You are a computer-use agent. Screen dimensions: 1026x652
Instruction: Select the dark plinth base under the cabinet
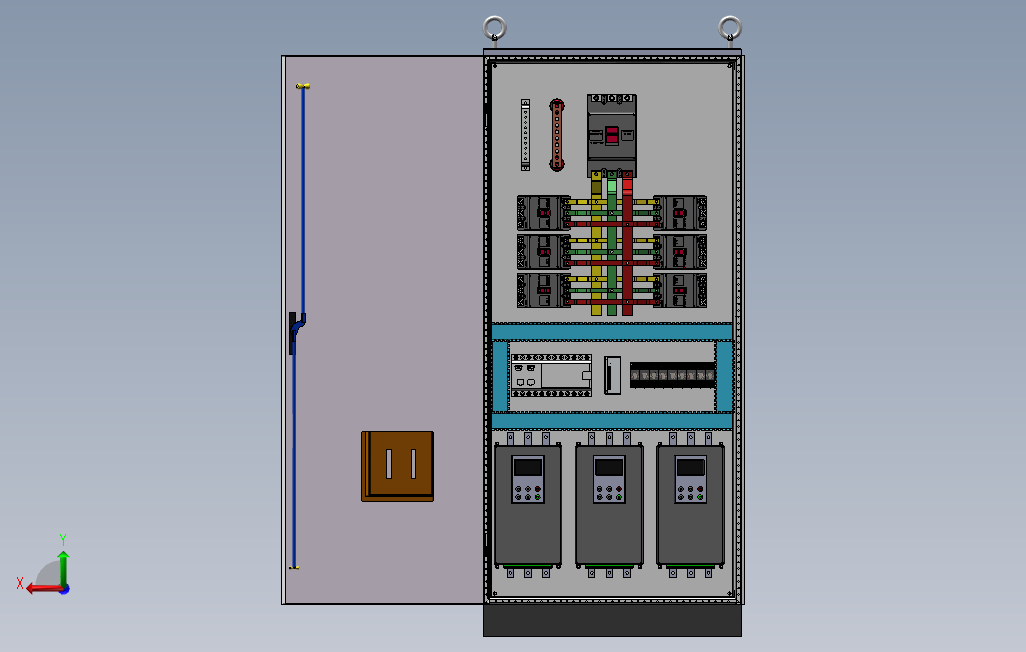612,620
